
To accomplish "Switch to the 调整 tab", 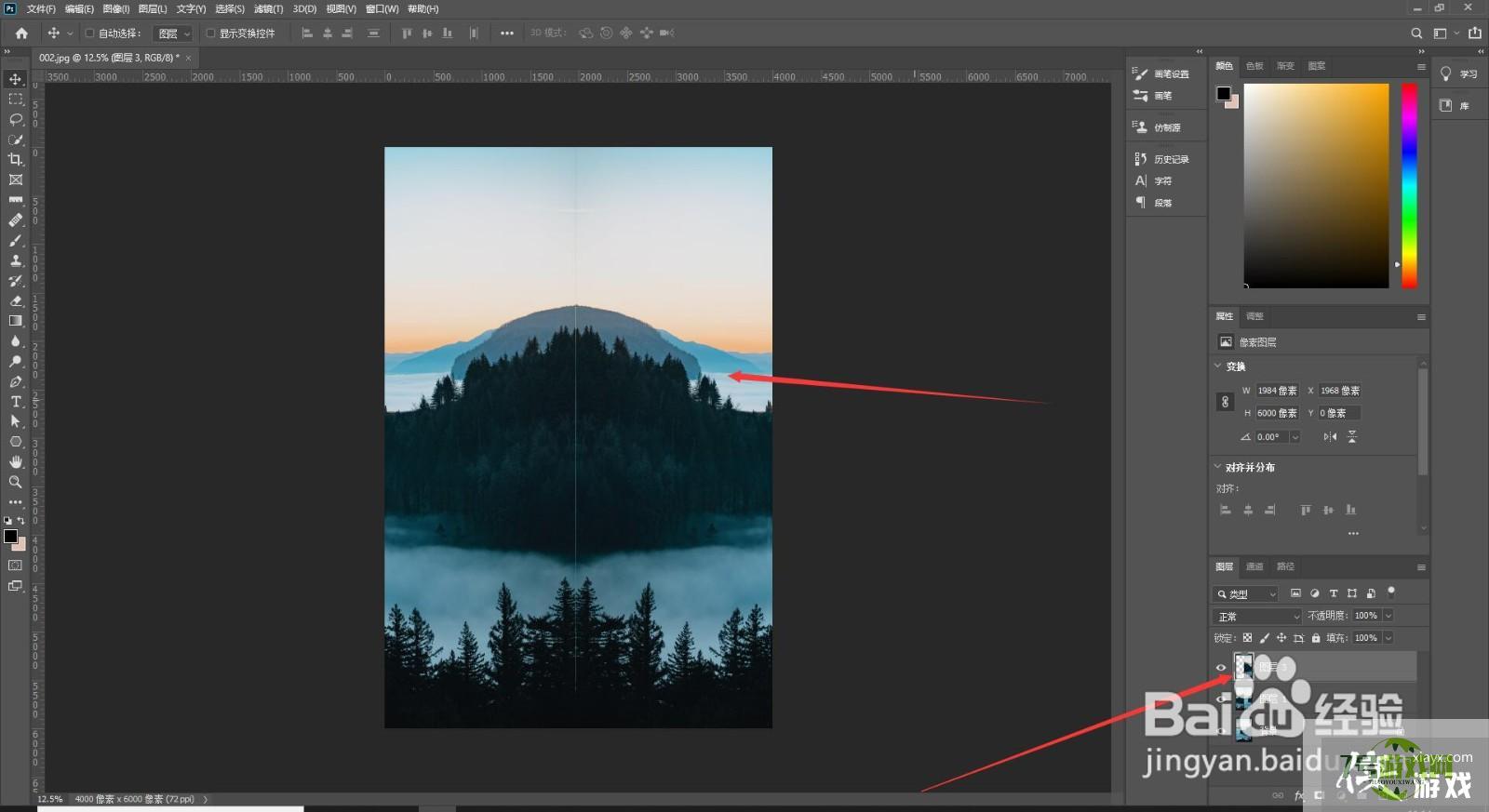I will (x=1254, y=316).
